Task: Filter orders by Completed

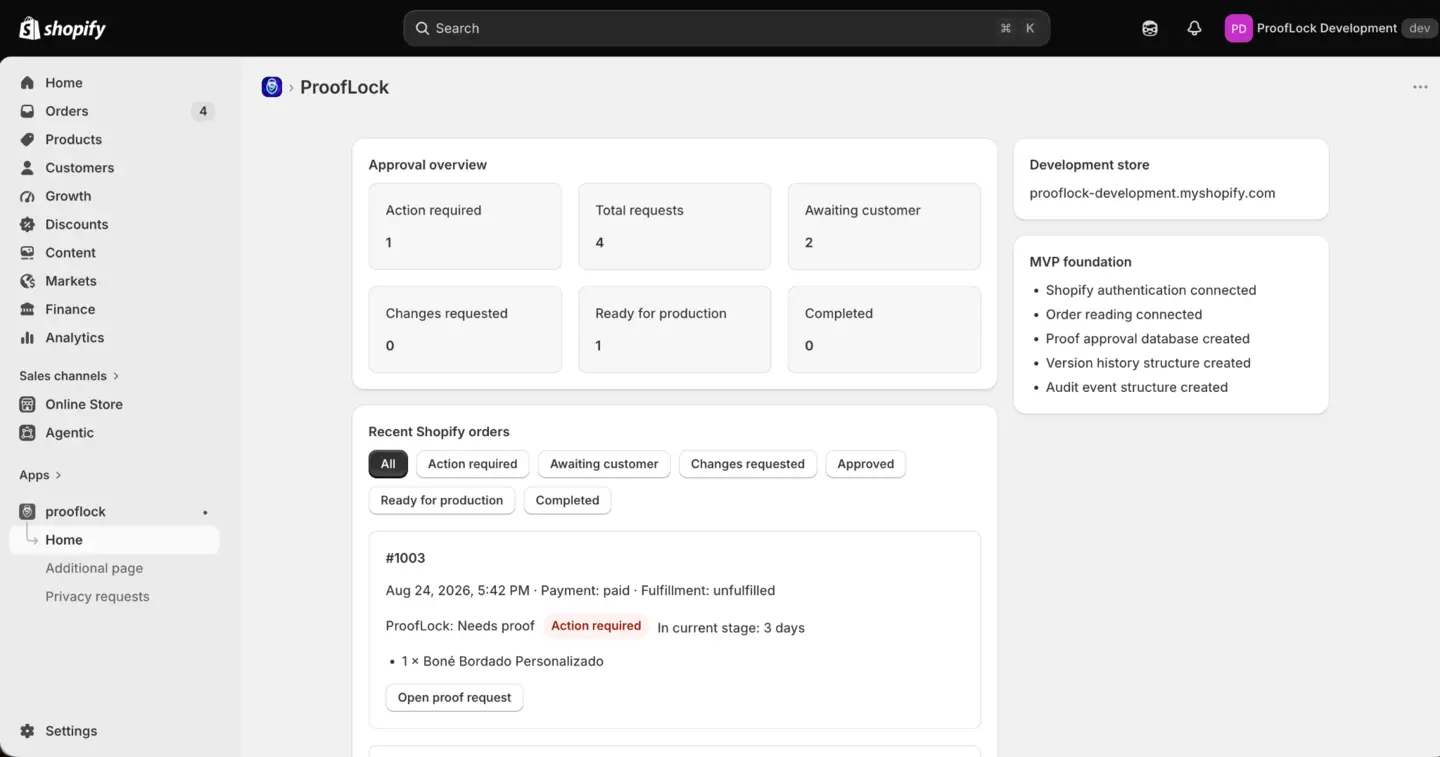Action: [567, 500]
